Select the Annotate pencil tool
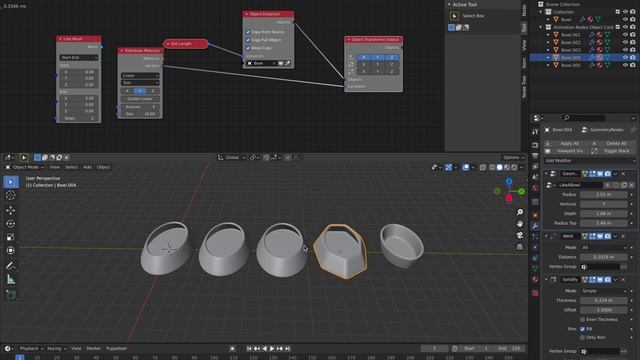Image resolution: width=640 pixels, height=360 pixels. pyautogui.click(x=11, y=266)
